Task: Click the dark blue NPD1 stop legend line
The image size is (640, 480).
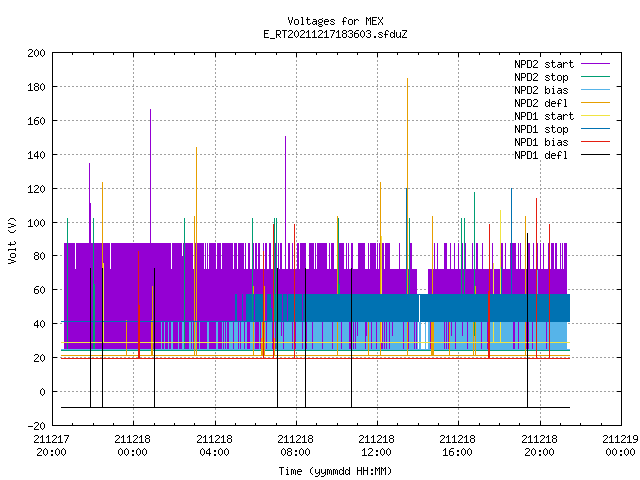Action: coord(595,129)
